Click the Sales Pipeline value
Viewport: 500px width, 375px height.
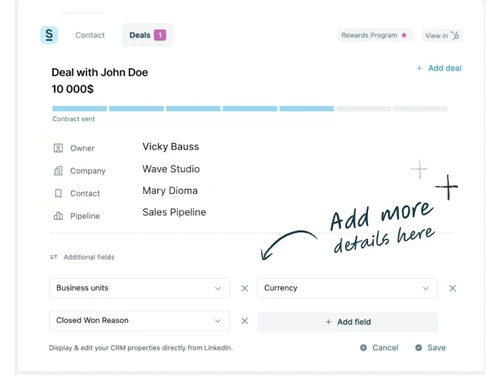[174, 212]
